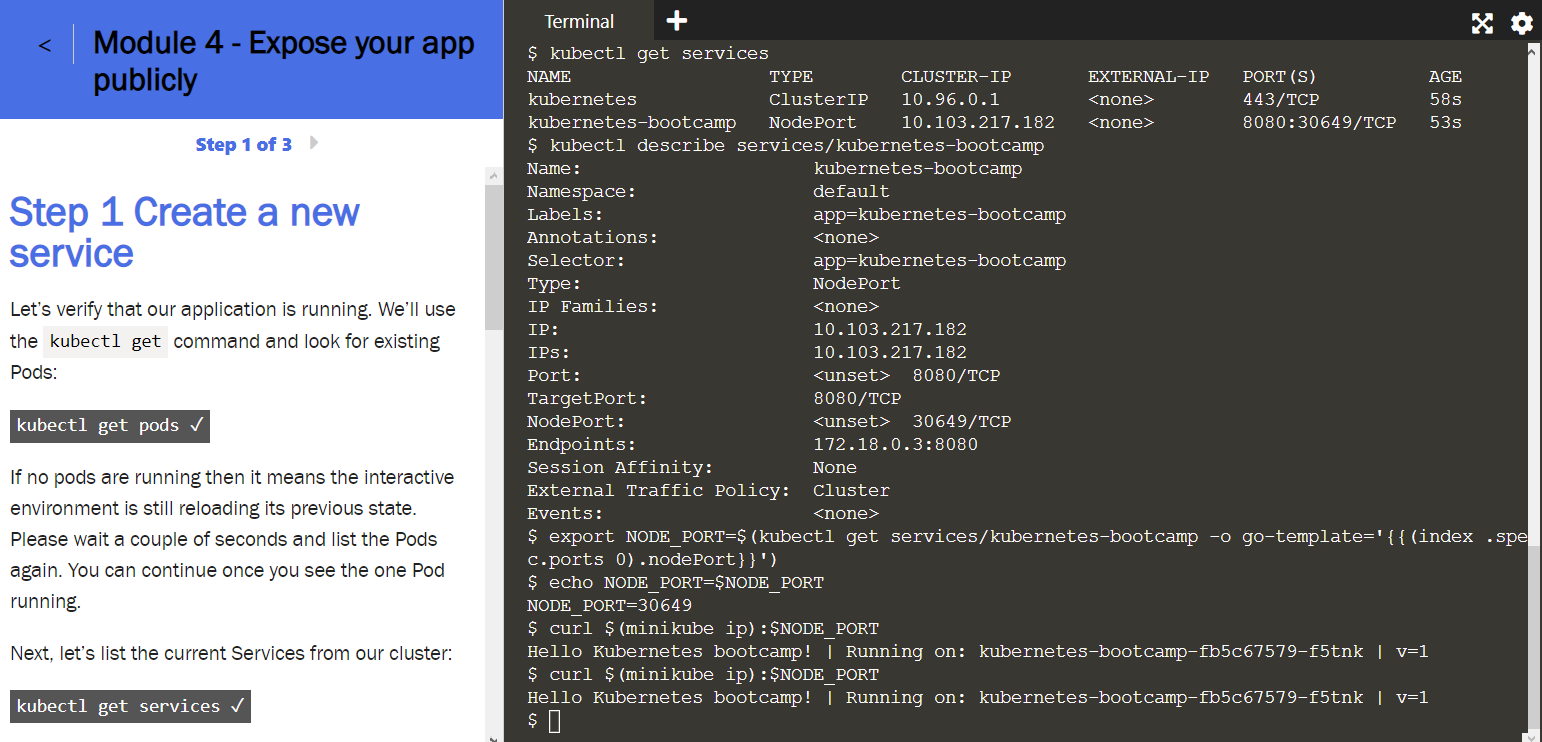Click the 'export NODE_PORT=' command line
The height and width of the screenshot is (742, 1542).
pos(1027,548)
